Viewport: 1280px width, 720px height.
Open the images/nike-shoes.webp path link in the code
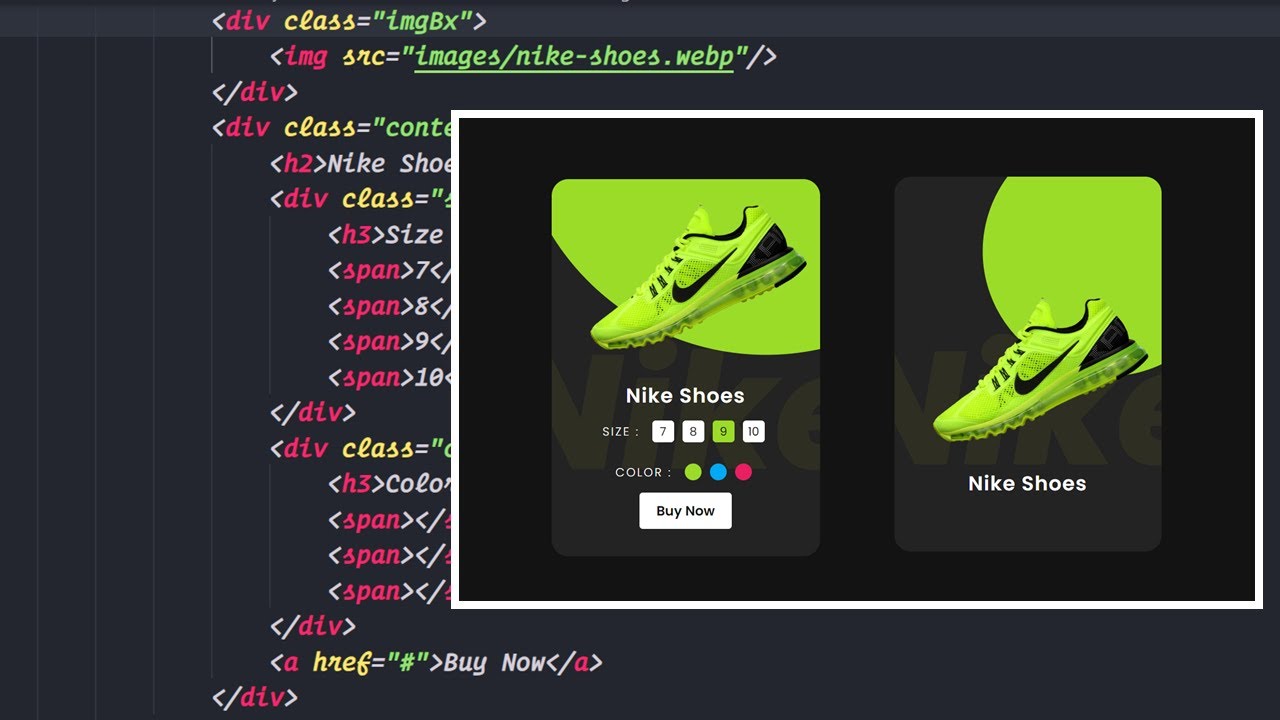(575, 57)
